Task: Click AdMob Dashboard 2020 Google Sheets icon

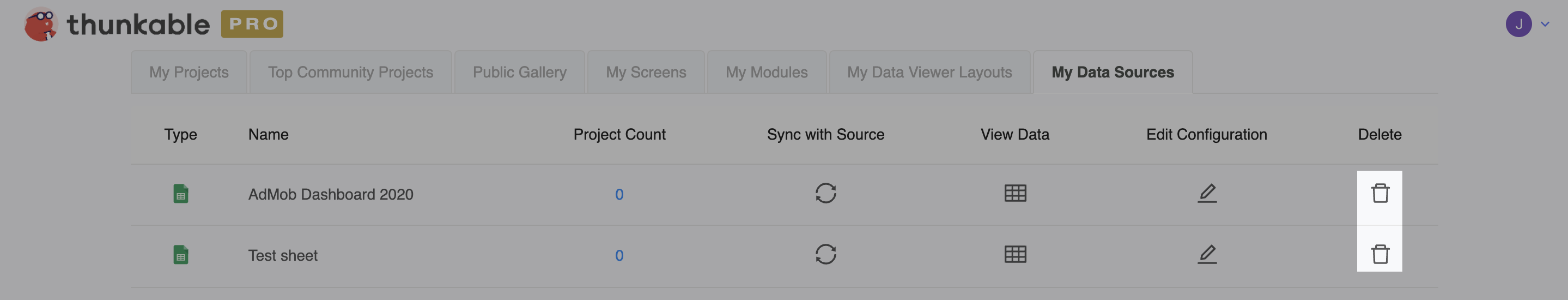Action: point(181,194)
